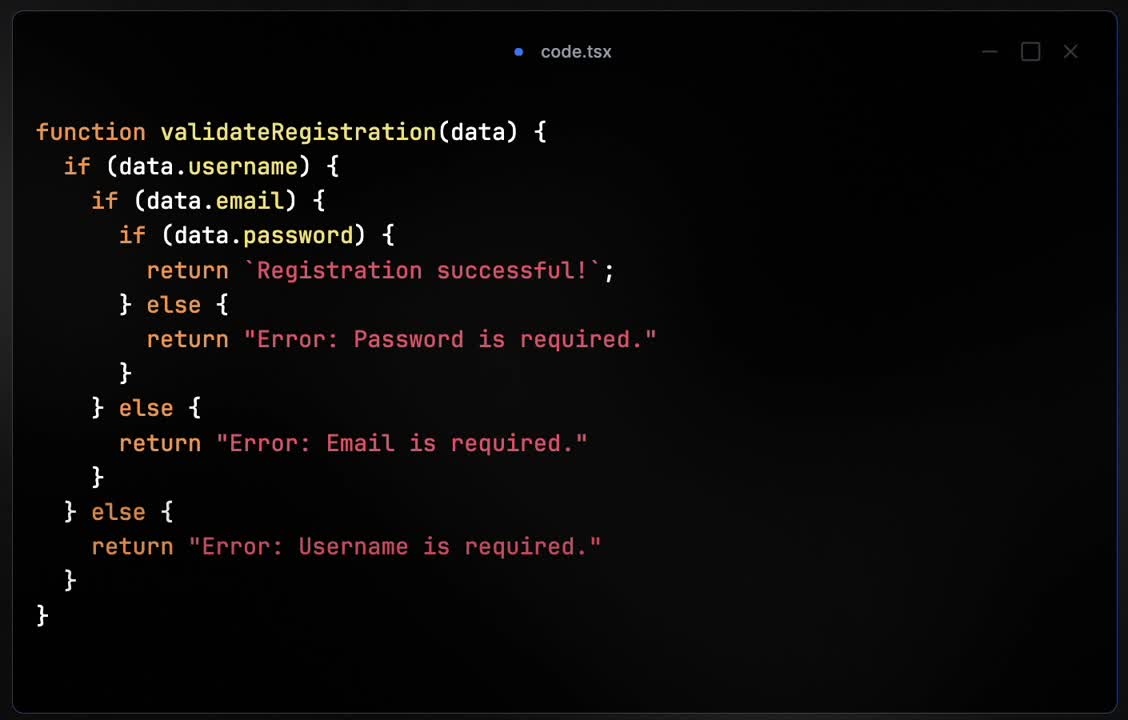The width and height of the screenshot is (1128, 720).
Task: Click the validateRegistration function name
Action: pos(298,132)
